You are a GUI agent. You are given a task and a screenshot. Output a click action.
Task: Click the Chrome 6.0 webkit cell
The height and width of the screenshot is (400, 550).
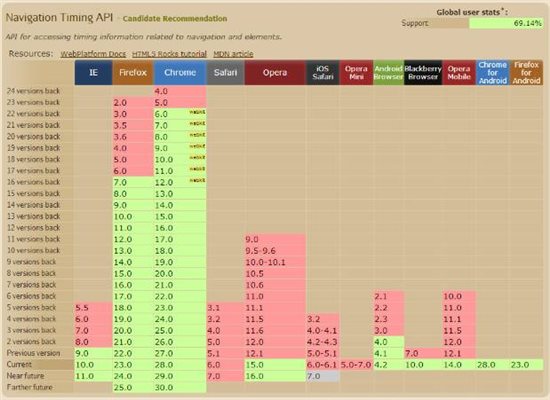point(180,114)
